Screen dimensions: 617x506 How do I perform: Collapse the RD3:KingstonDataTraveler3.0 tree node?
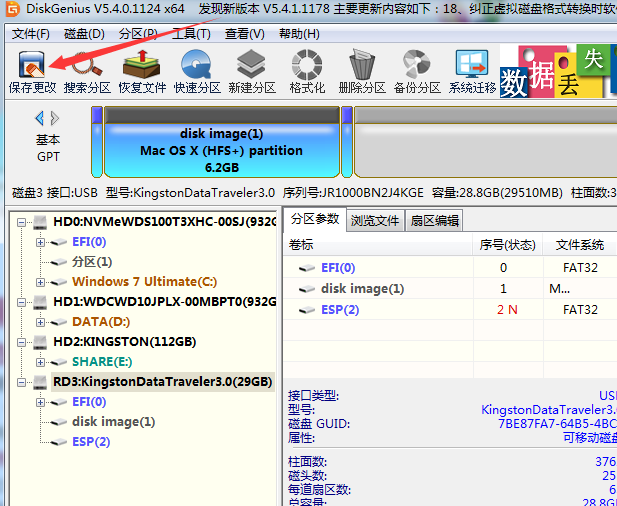tap(21, 382)
